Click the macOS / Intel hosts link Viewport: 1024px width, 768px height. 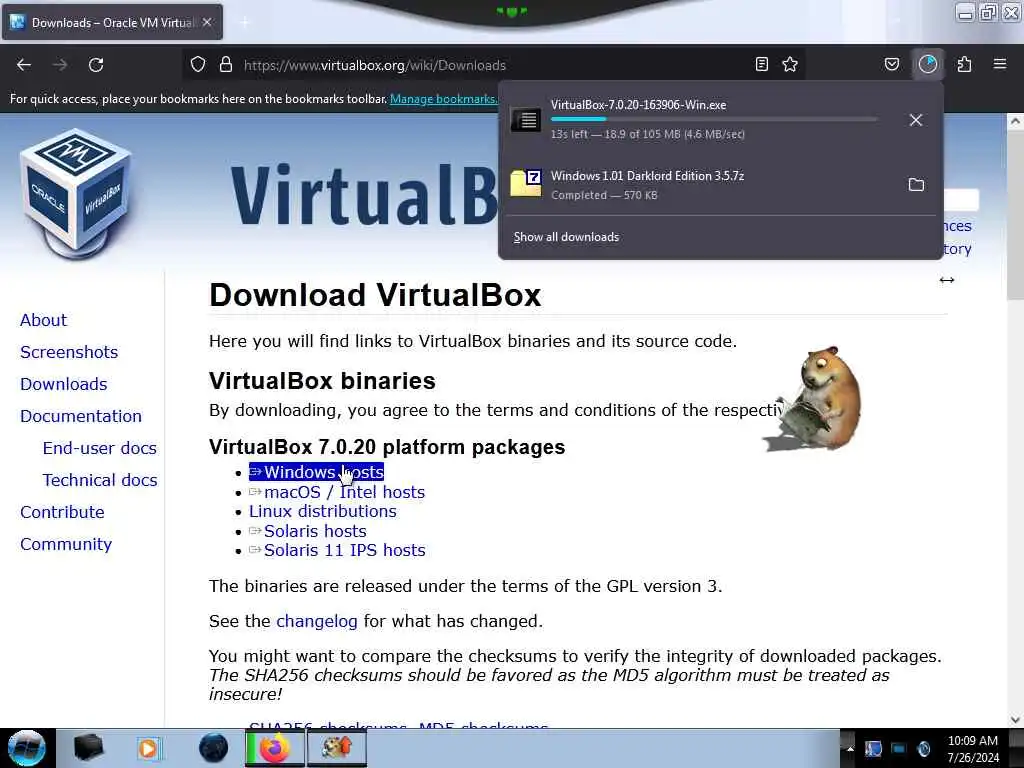pos(337,492)
